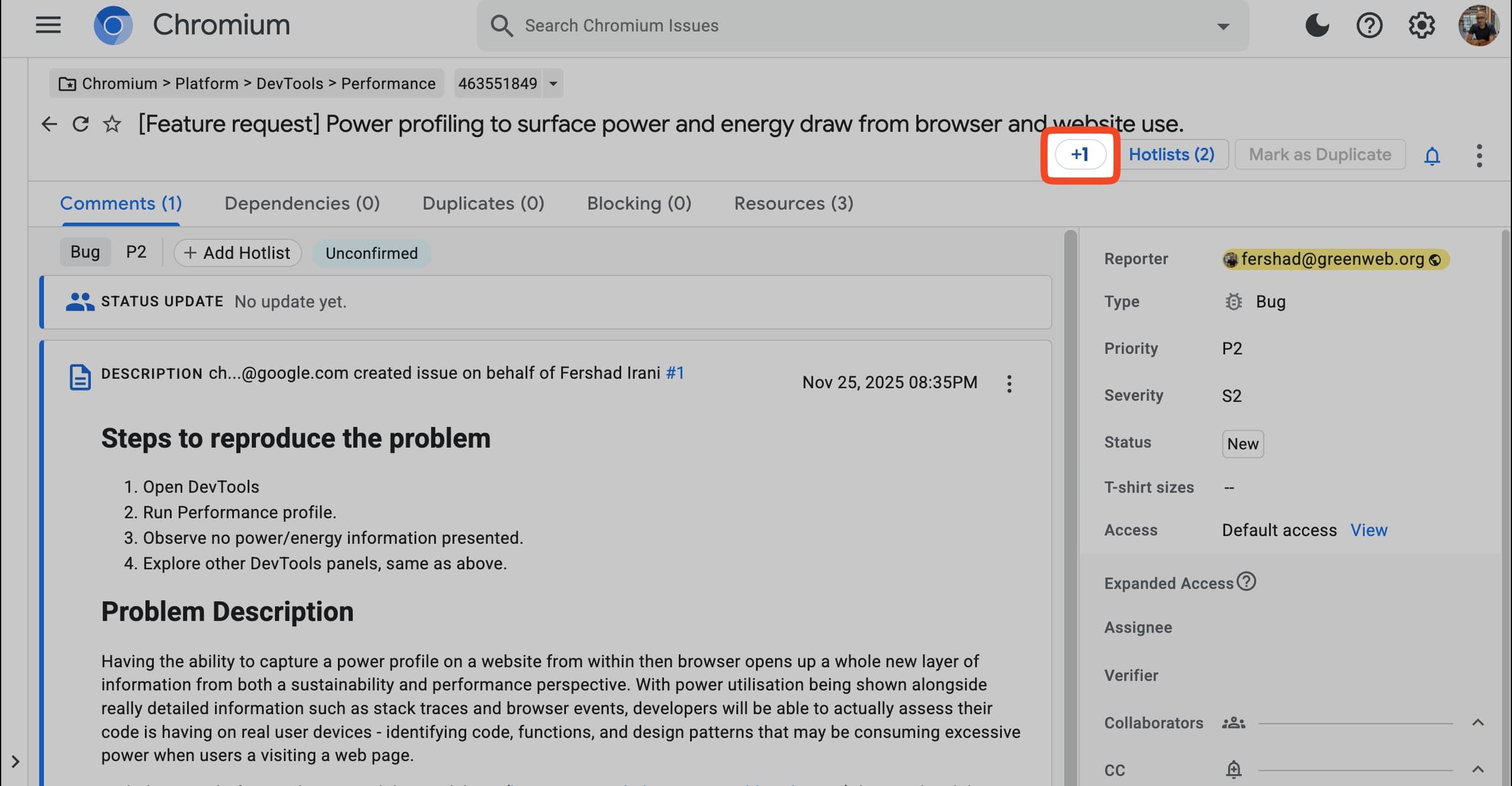Click Mark as Duplicate button

click(x=1320, y=154)
